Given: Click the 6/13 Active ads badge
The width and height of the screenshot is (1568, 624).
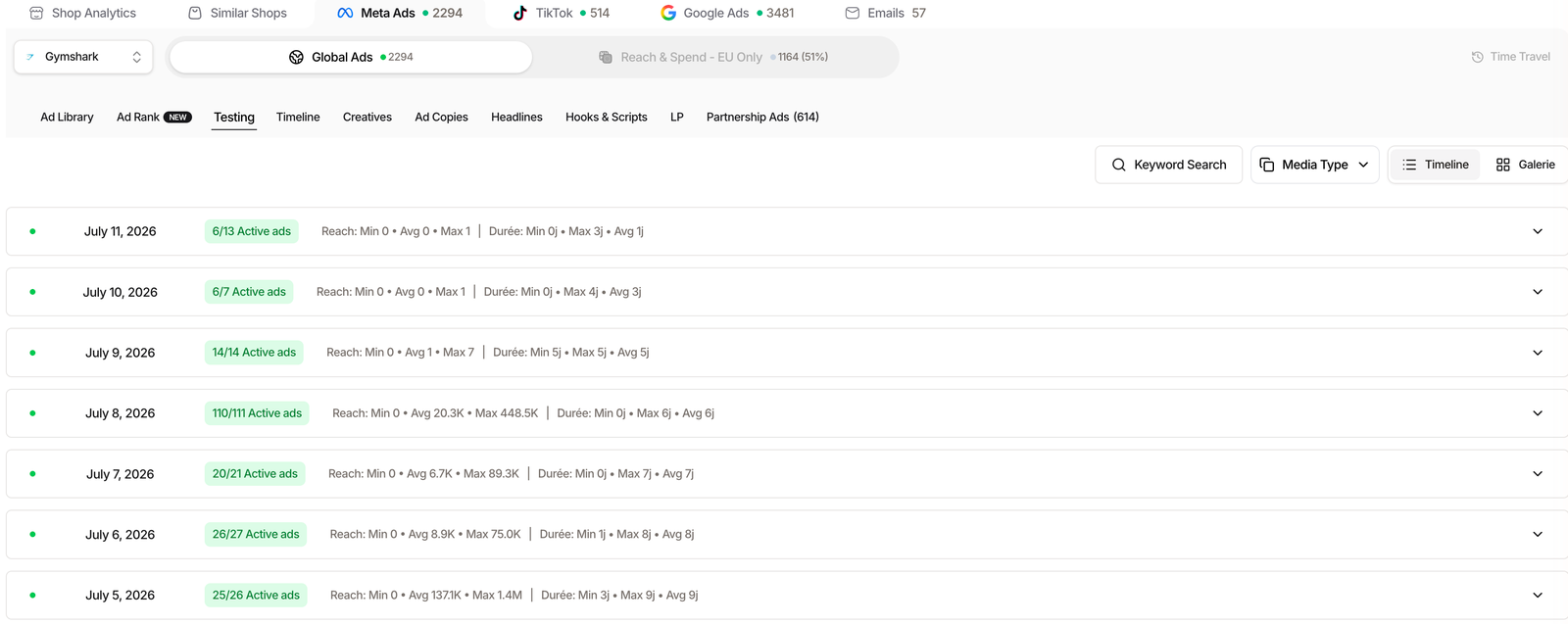Looking at the screenshot, I should pyautogui.click(x=252, y=231).
